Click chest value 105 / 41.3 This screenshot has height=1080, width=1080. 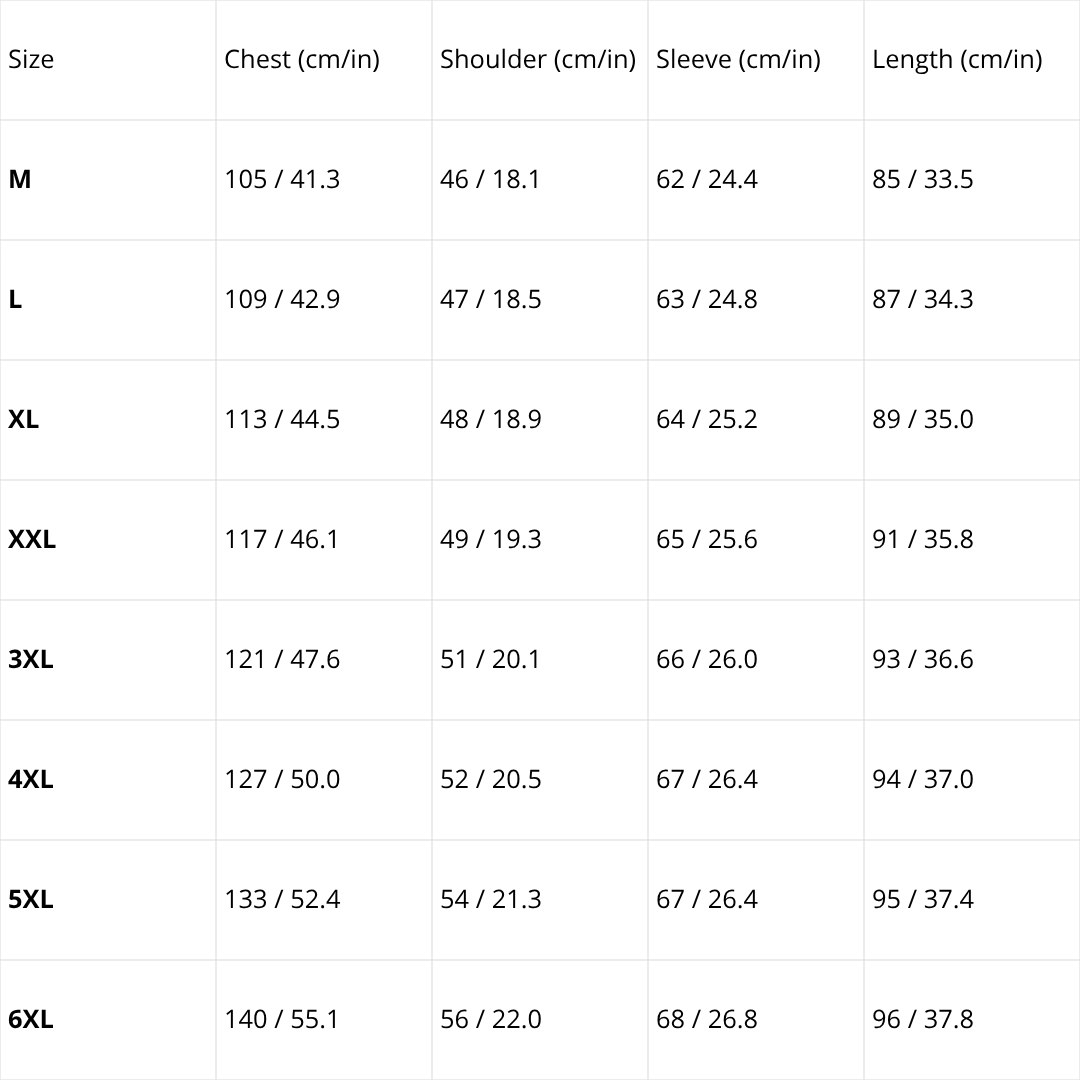(x=282, y=180)
